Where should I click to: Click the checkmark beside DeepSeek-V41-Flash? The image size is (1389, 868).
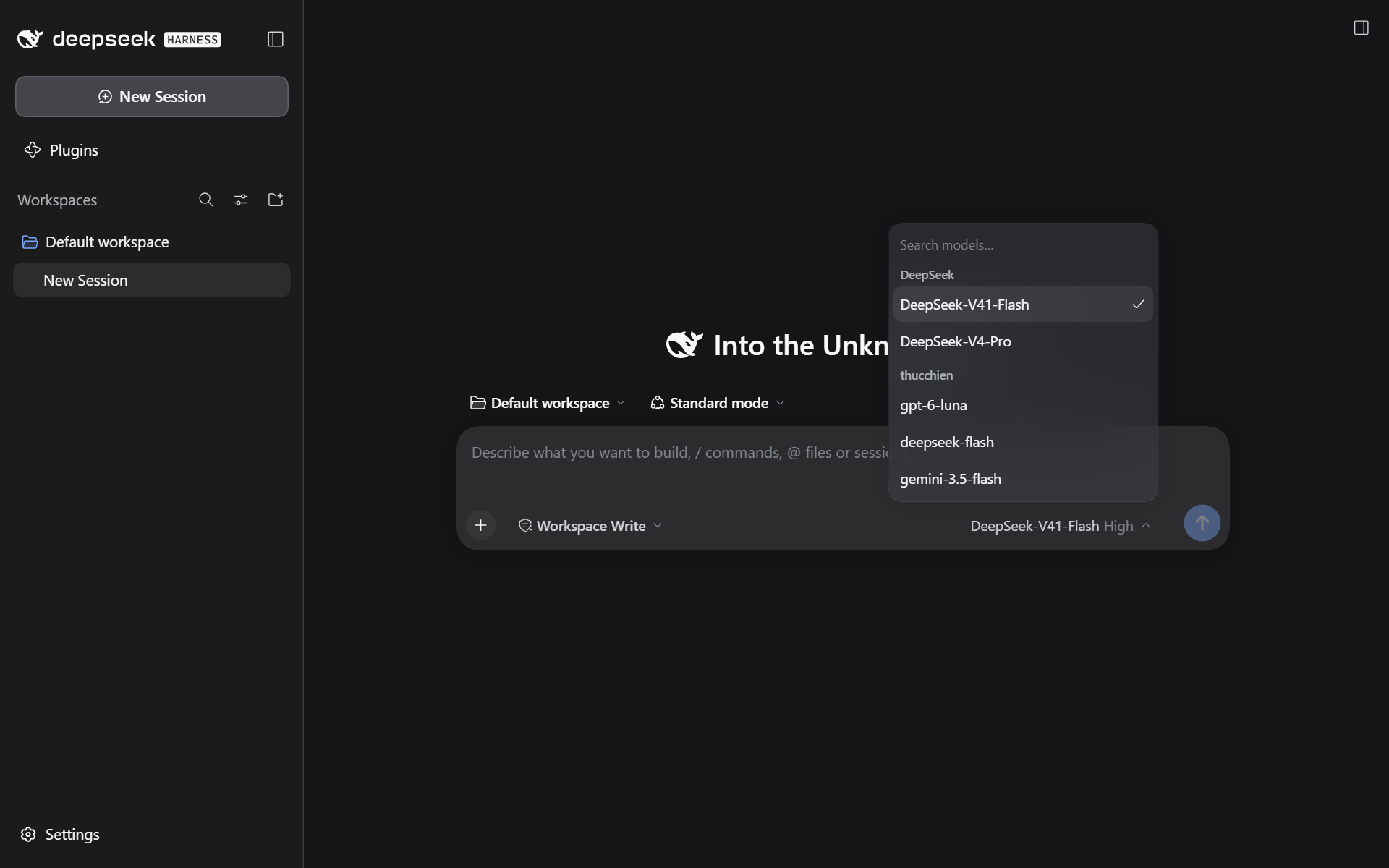coord(1138,305)
